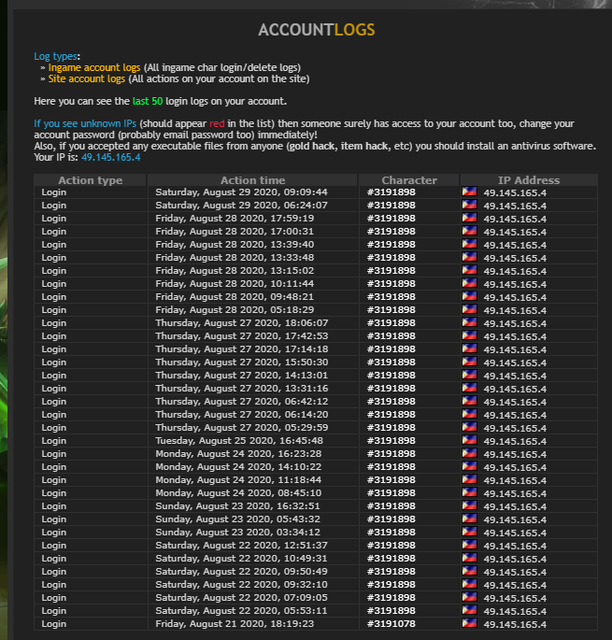
Task: Click the Saturday, August 22 2020, 09:32:10 time
Action: [x=241, y=584]
